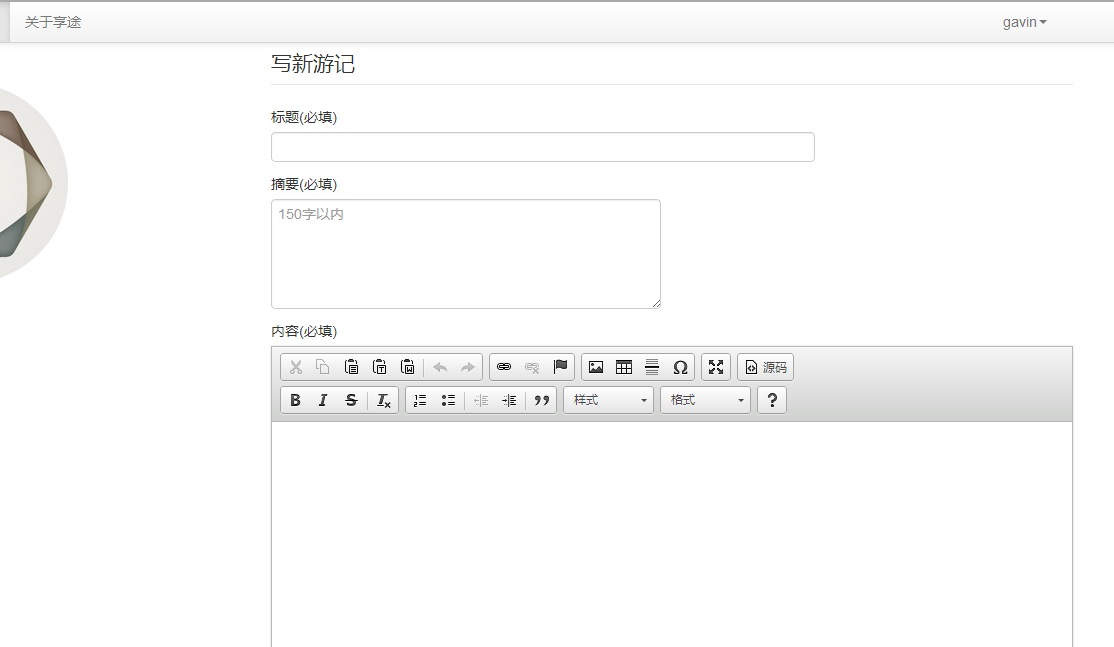Click the remove format icon
The image size is (1114, 647).
383,400
